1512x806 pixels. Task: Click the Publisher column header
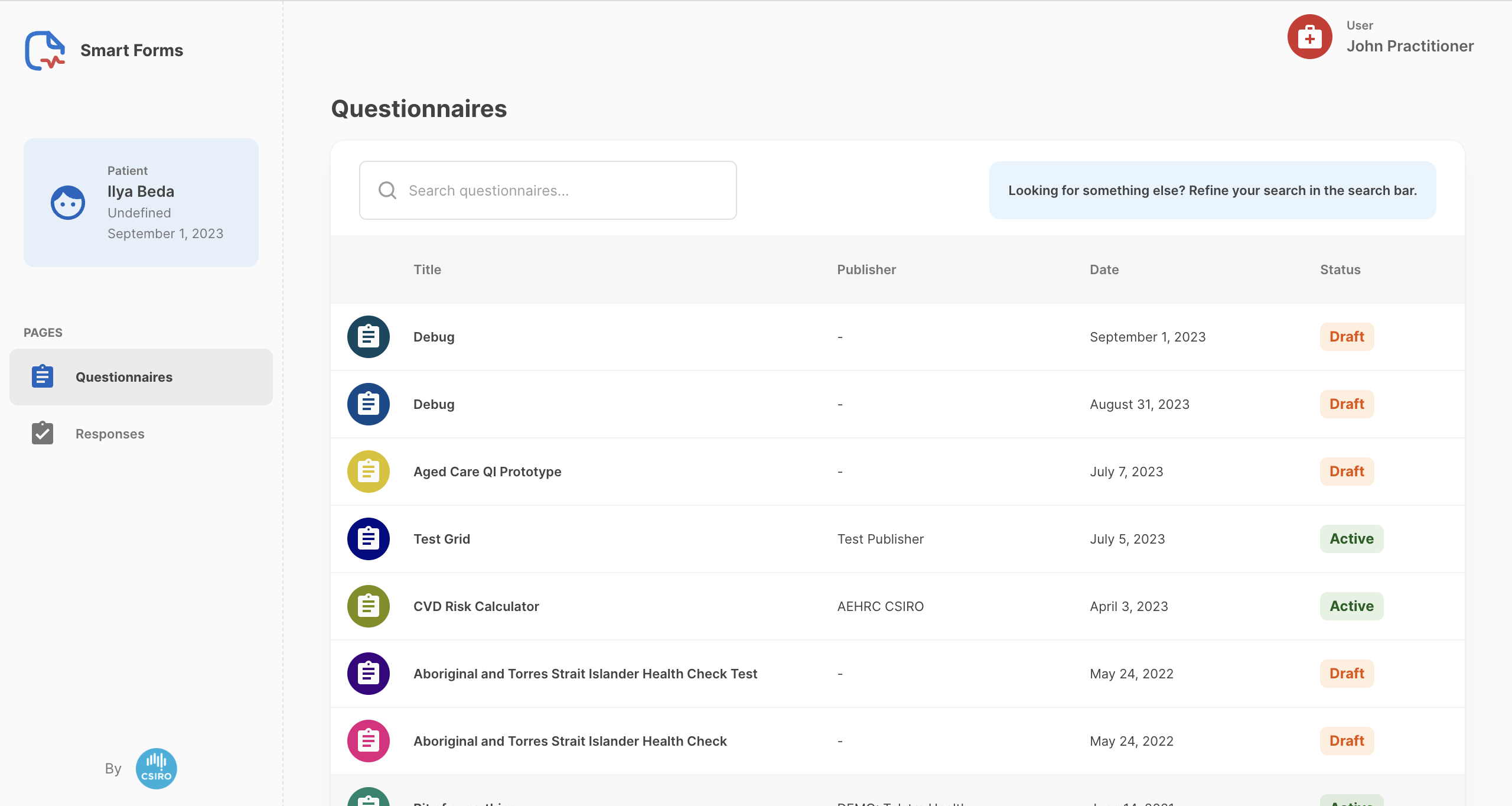[866, 269]
